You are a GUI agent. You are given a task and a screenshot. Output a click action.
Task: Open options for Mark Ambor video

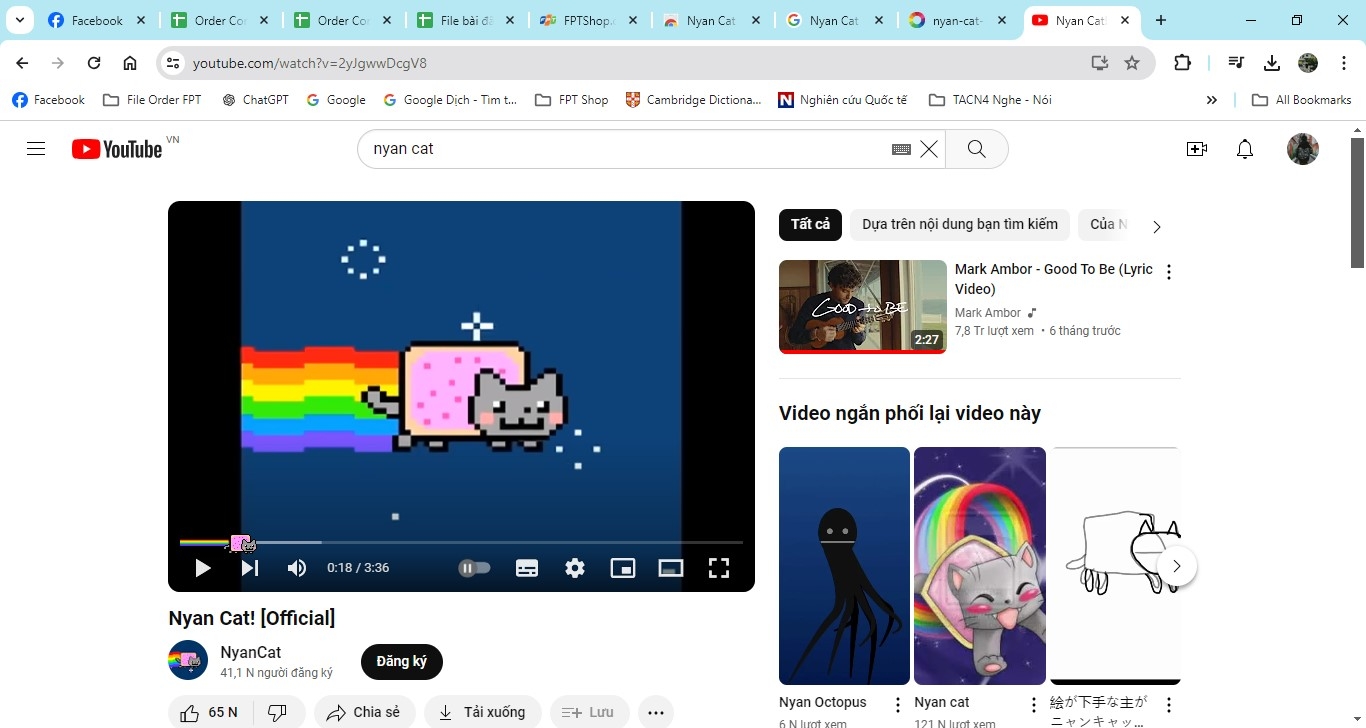pyautogui.click(x=1169, y=272)
